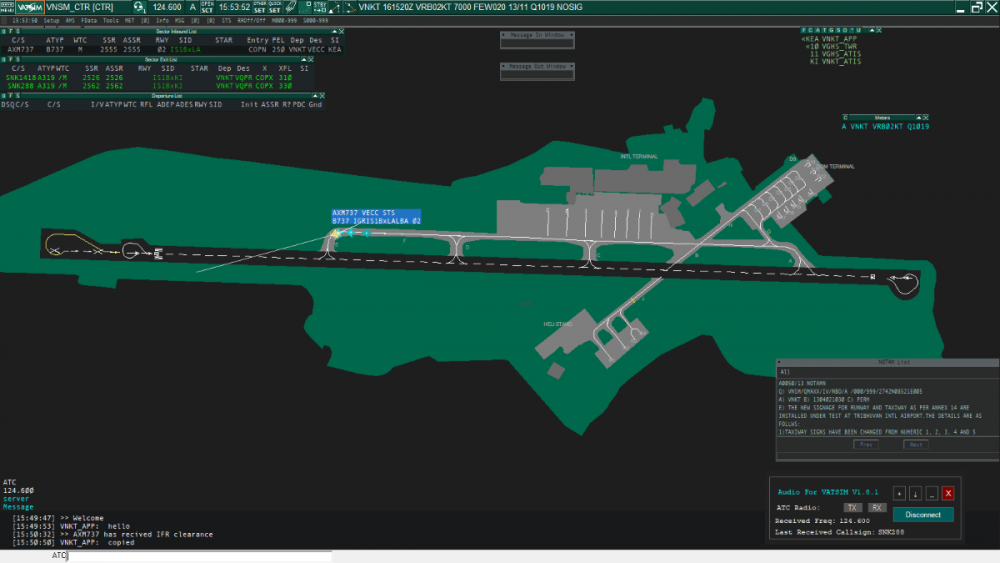The height and width of the screenshot is (563, 1000).
Task: Click Next in the NOTAM List
Action: [916, 444]
